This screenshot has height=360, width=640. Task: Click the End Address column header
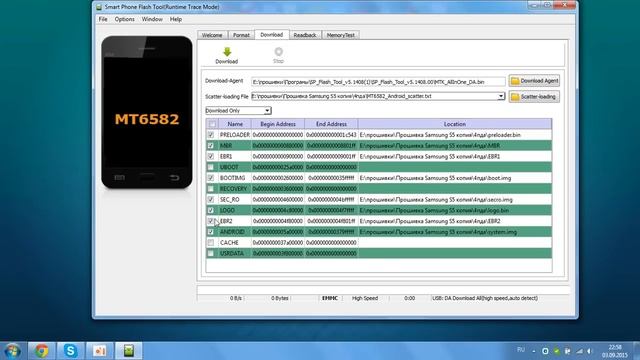pos(331,124)
